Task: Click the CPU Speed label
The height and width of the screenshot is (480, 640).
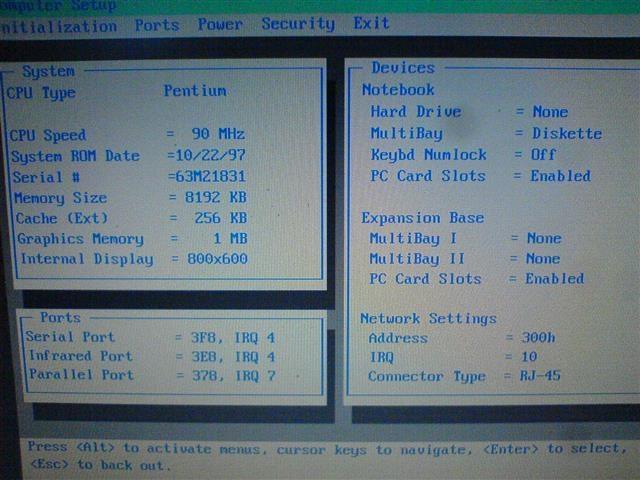Action: coord(48,135)
